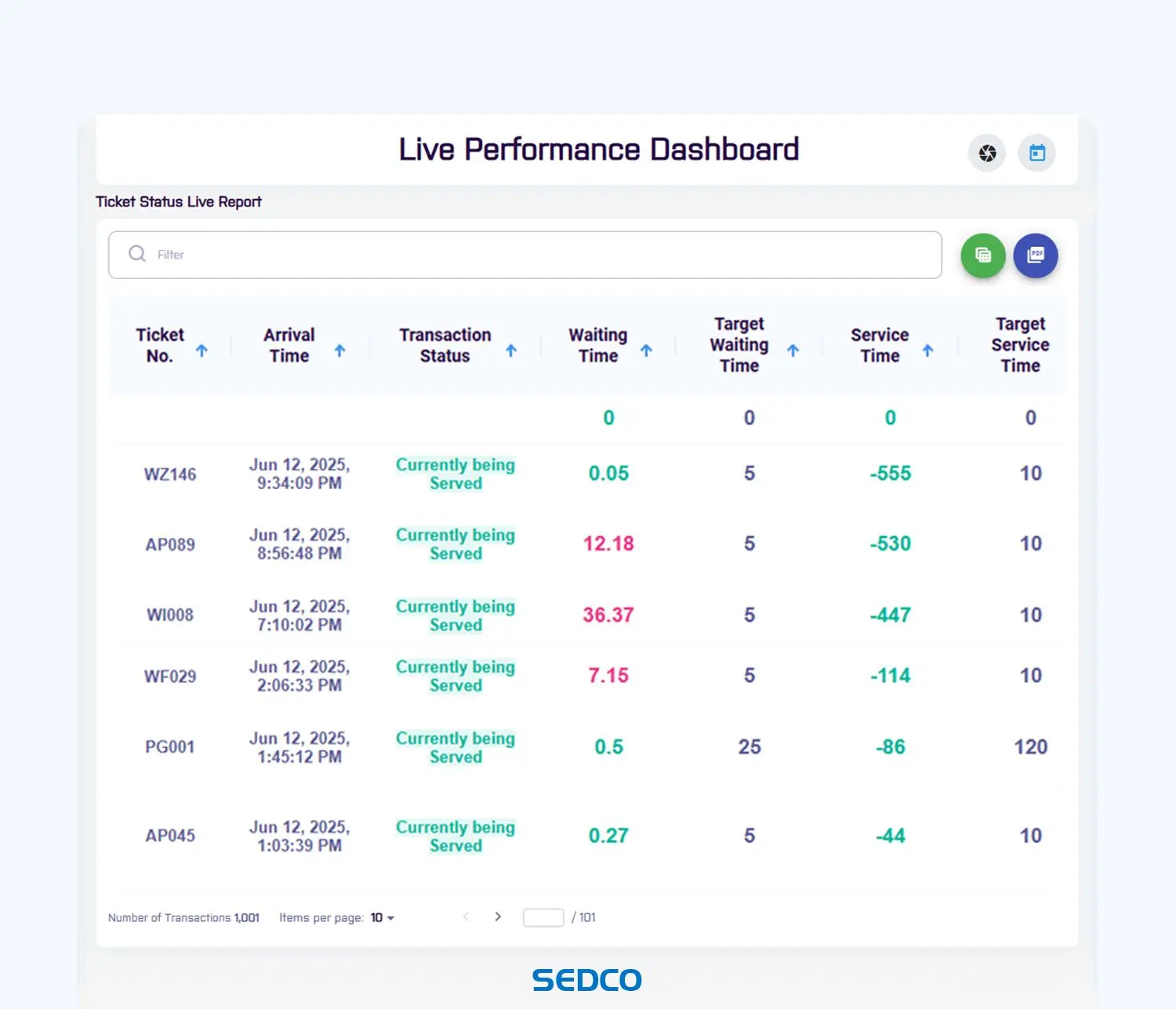1176x1009 pixels.
Task: Toggle sorting on the Service Time column
Action: click(928, 350)
